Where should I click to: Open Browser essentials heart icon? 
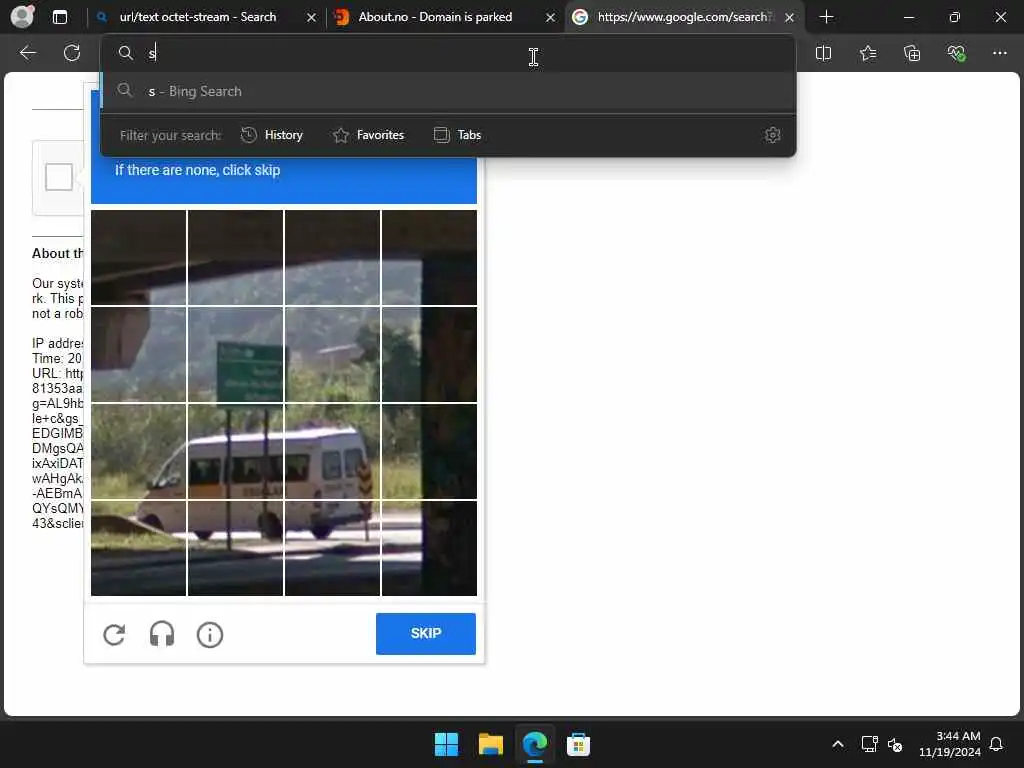pos(956,53)
